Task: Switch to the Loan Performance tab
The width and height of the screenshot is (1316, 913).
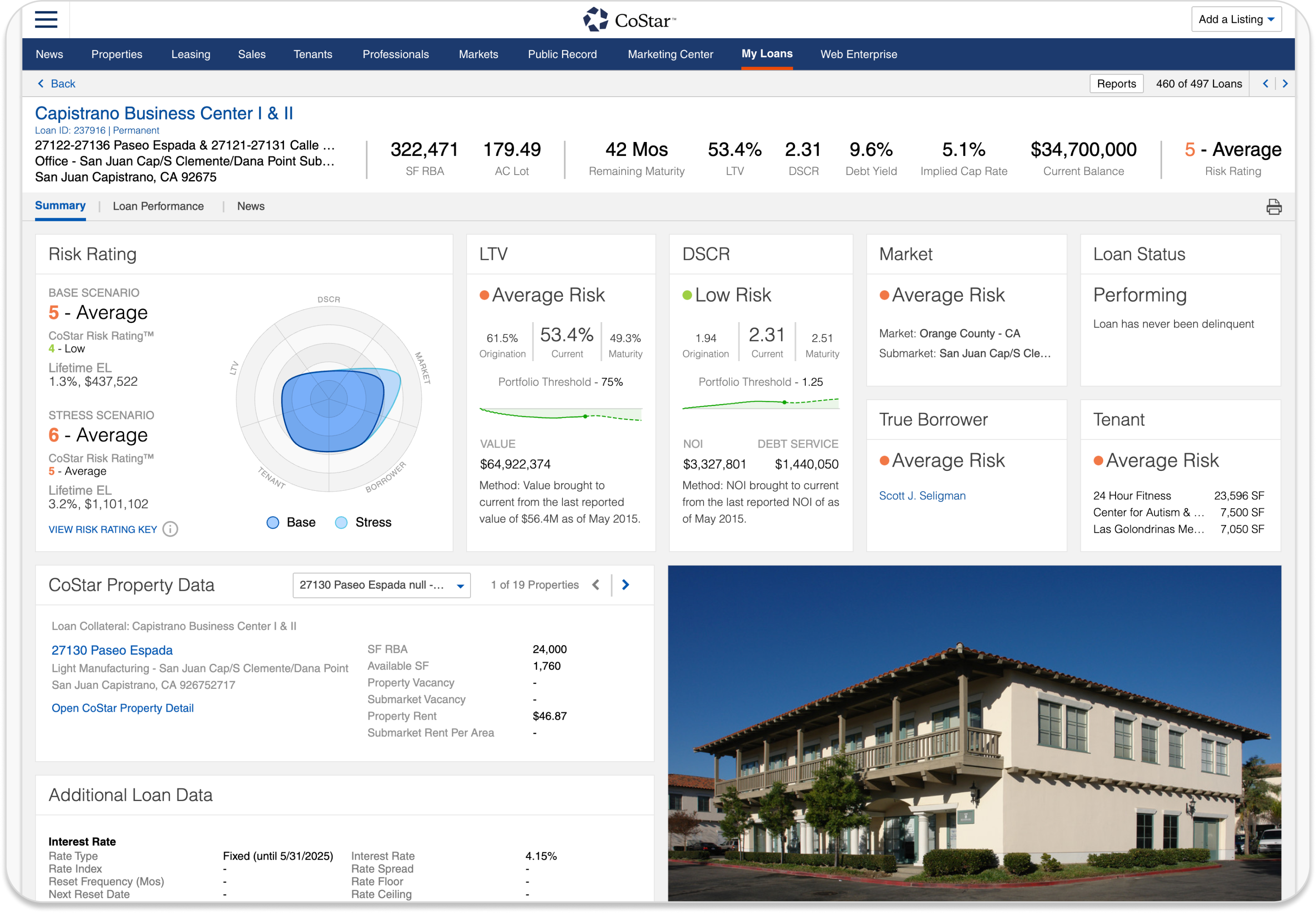Action: [158, 206]
